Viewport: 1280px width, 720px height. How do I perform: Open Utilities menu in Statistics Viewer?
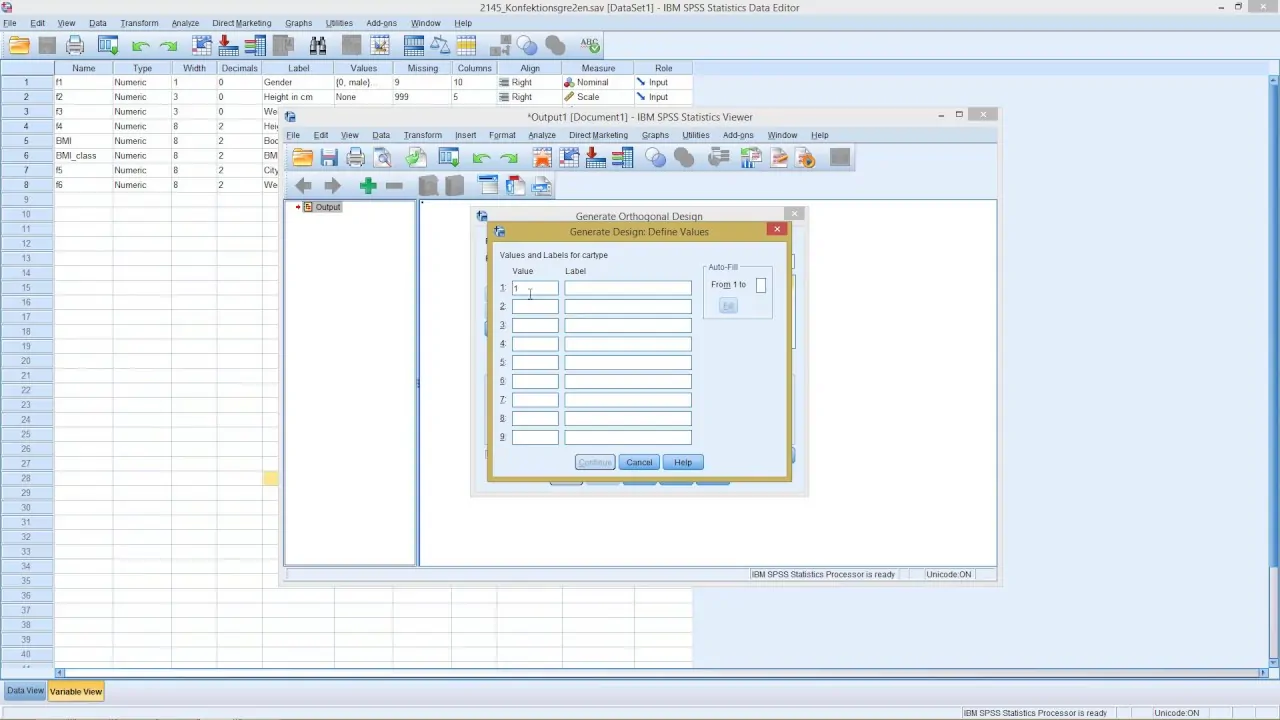click(695, 135)
